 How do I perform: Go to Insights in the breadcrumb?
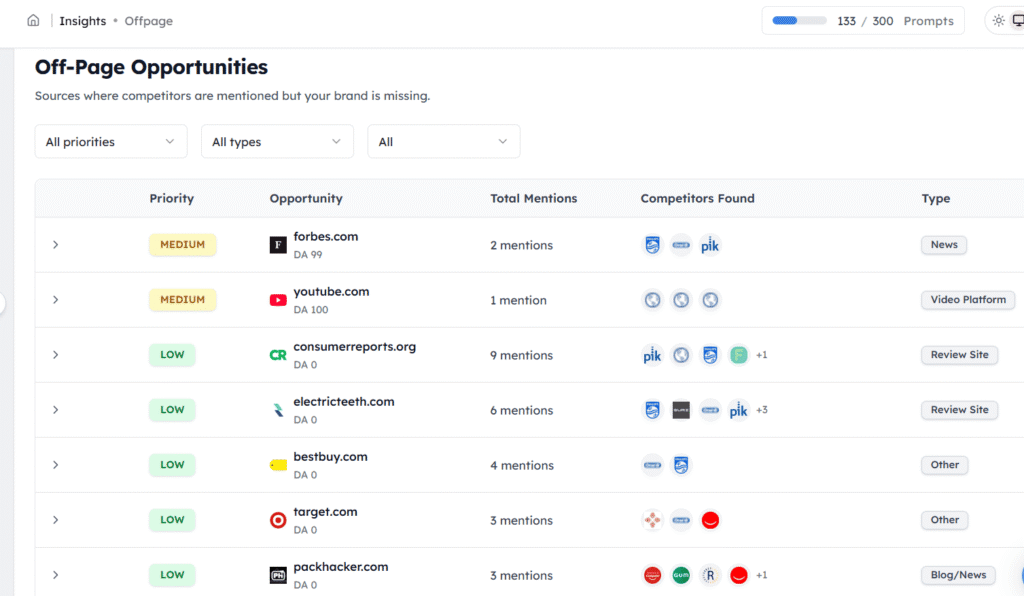click(83, 20)
